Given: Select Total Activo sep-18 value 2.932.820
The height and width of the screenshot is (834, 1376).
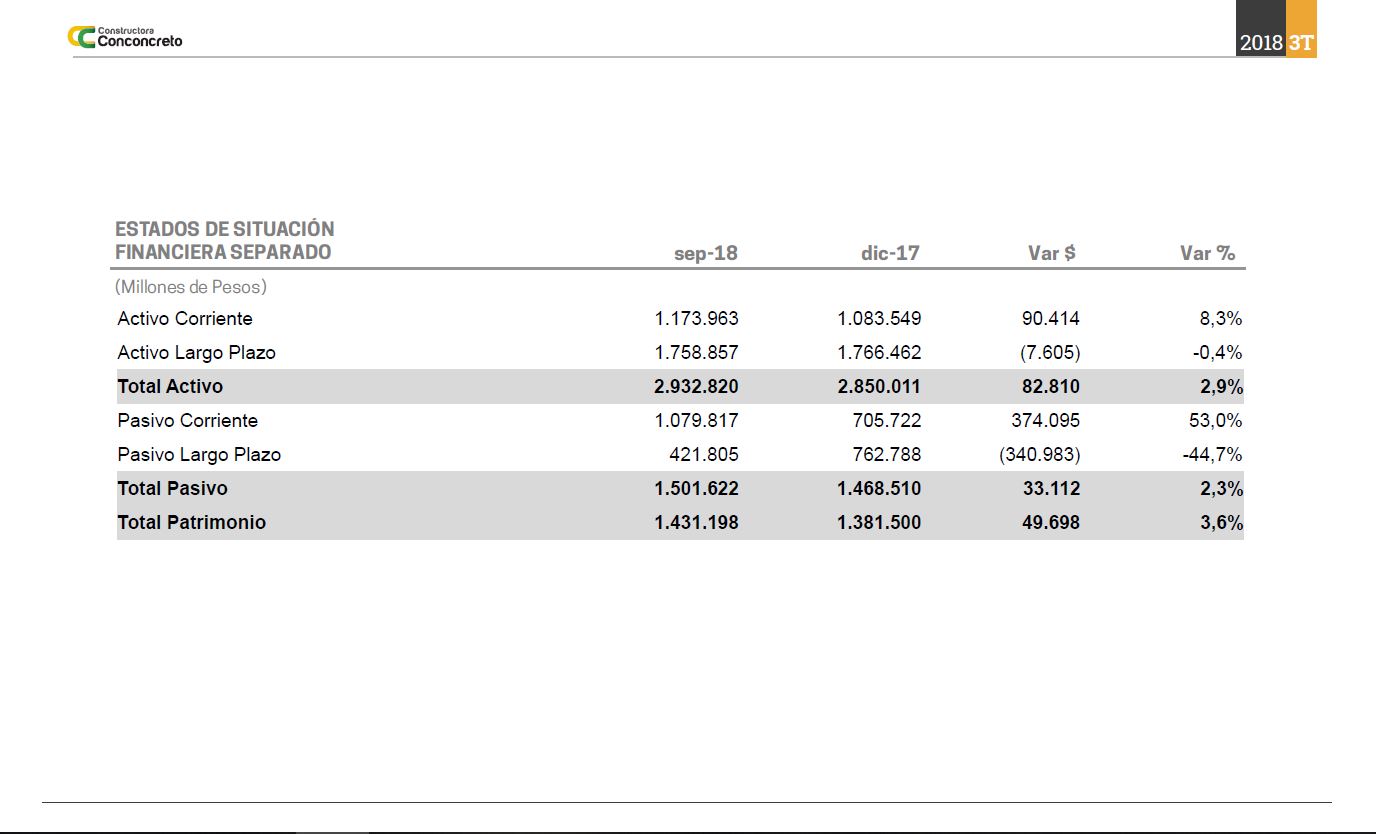Looking at the screenshot, I should coord(696,386).
